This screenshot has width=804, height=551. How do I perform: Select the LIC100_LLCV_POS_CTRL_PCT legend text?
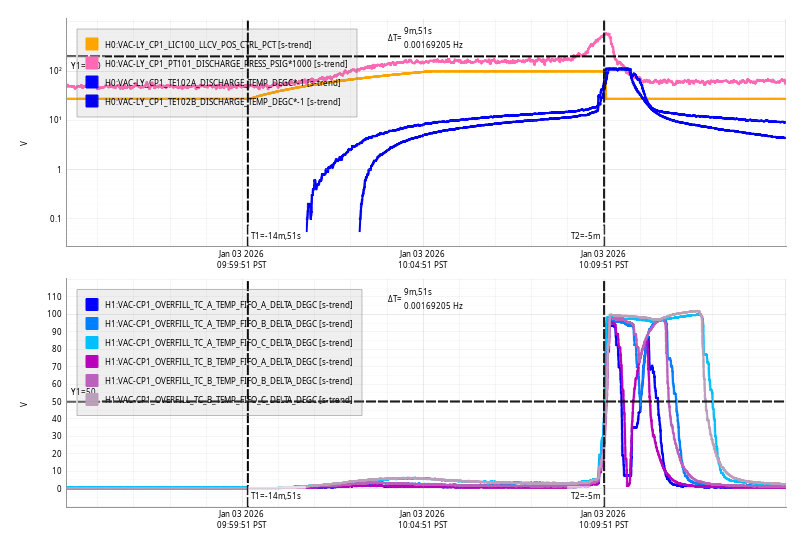(207, 45)
